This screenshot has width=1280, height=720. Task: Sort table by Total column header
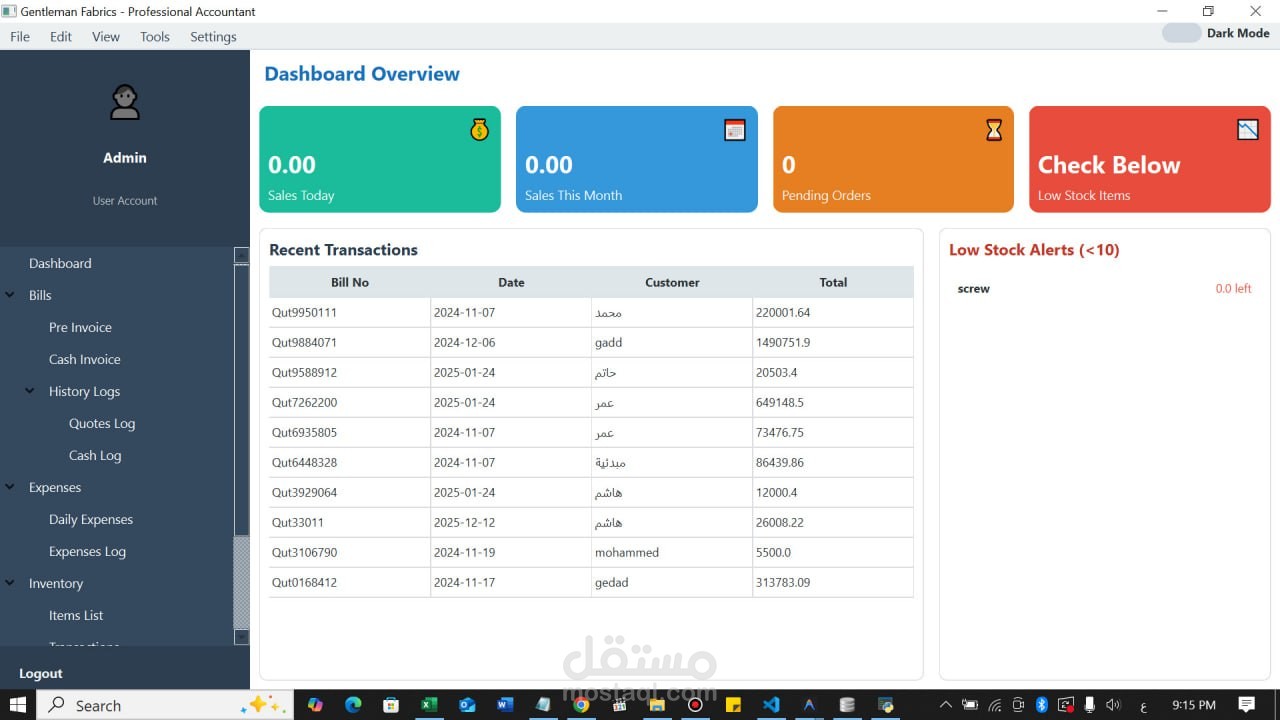pos(833,282)
